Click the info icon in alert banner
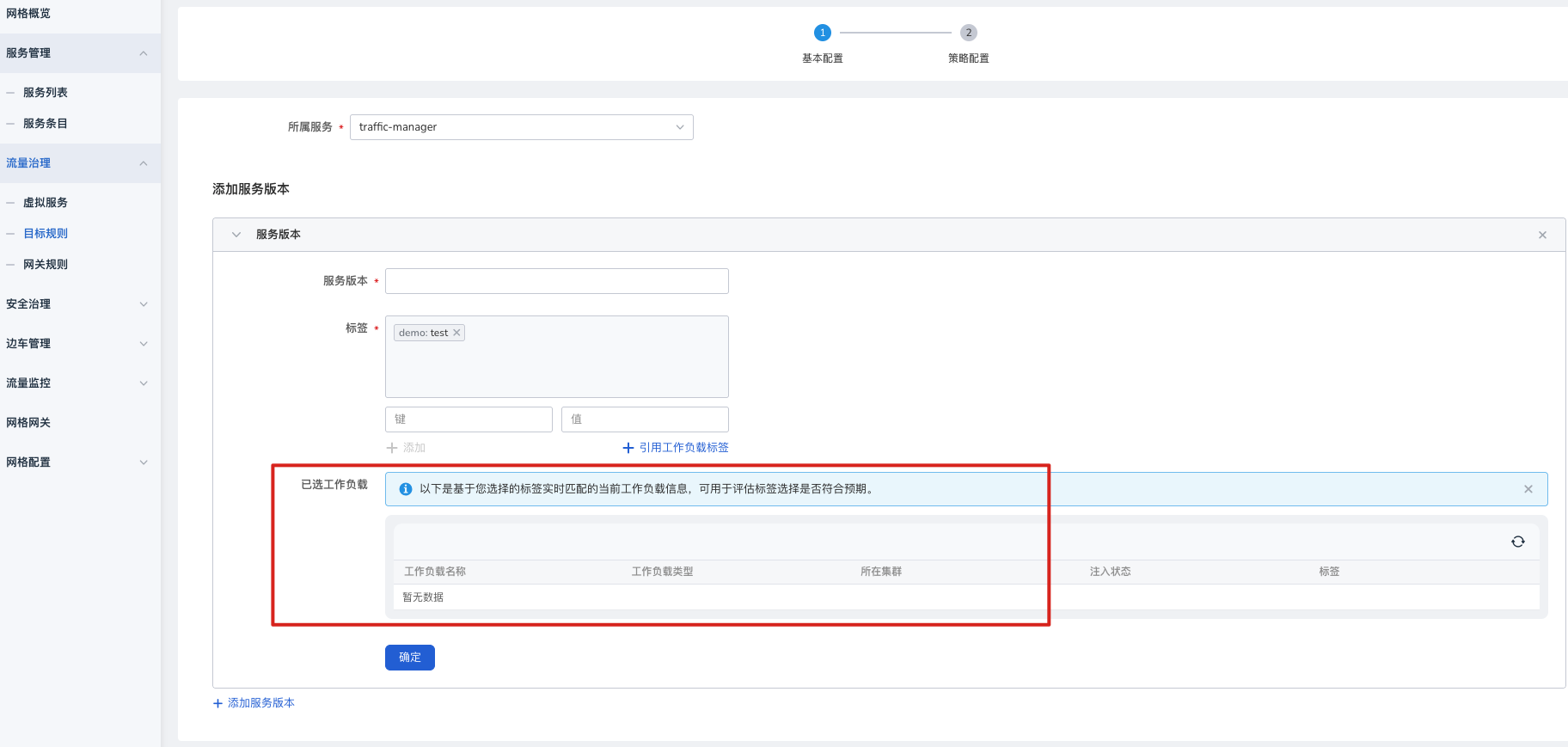Image resolution: width=1568 pixels, height=747 pixels. [x=406, y=489]
